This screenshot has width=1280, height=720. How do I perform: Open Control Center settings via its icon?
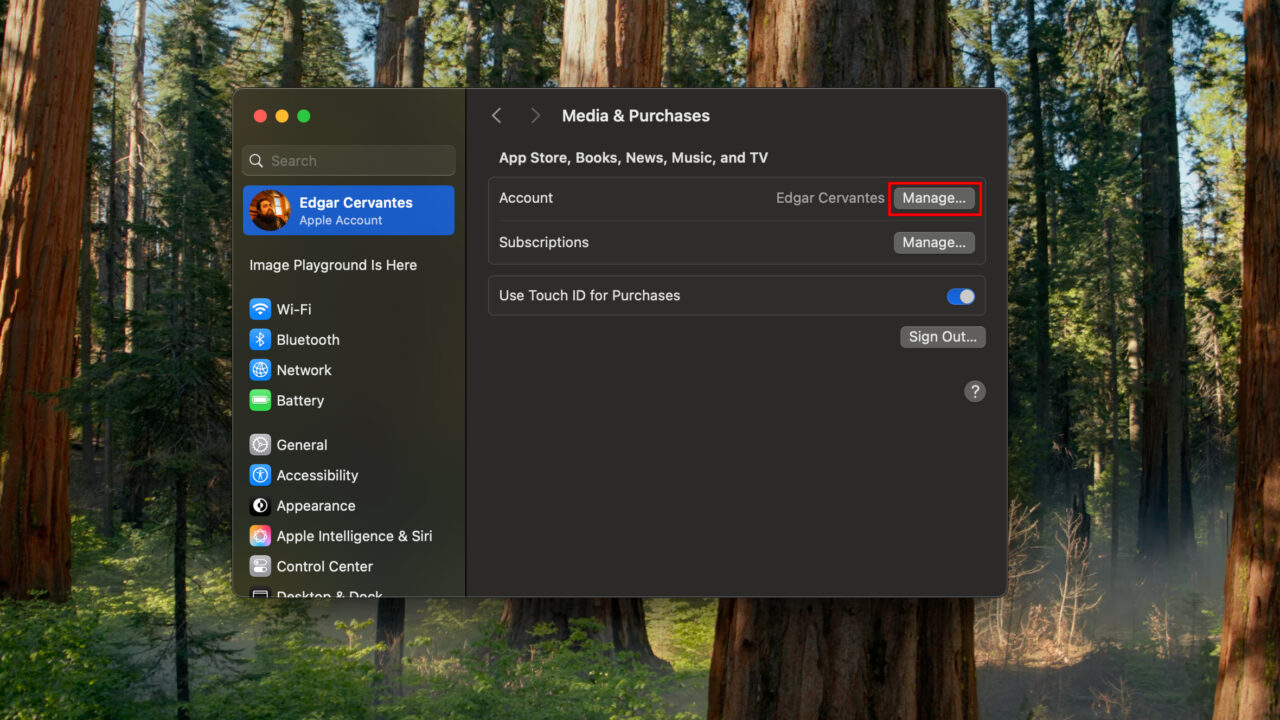point(261,566)
